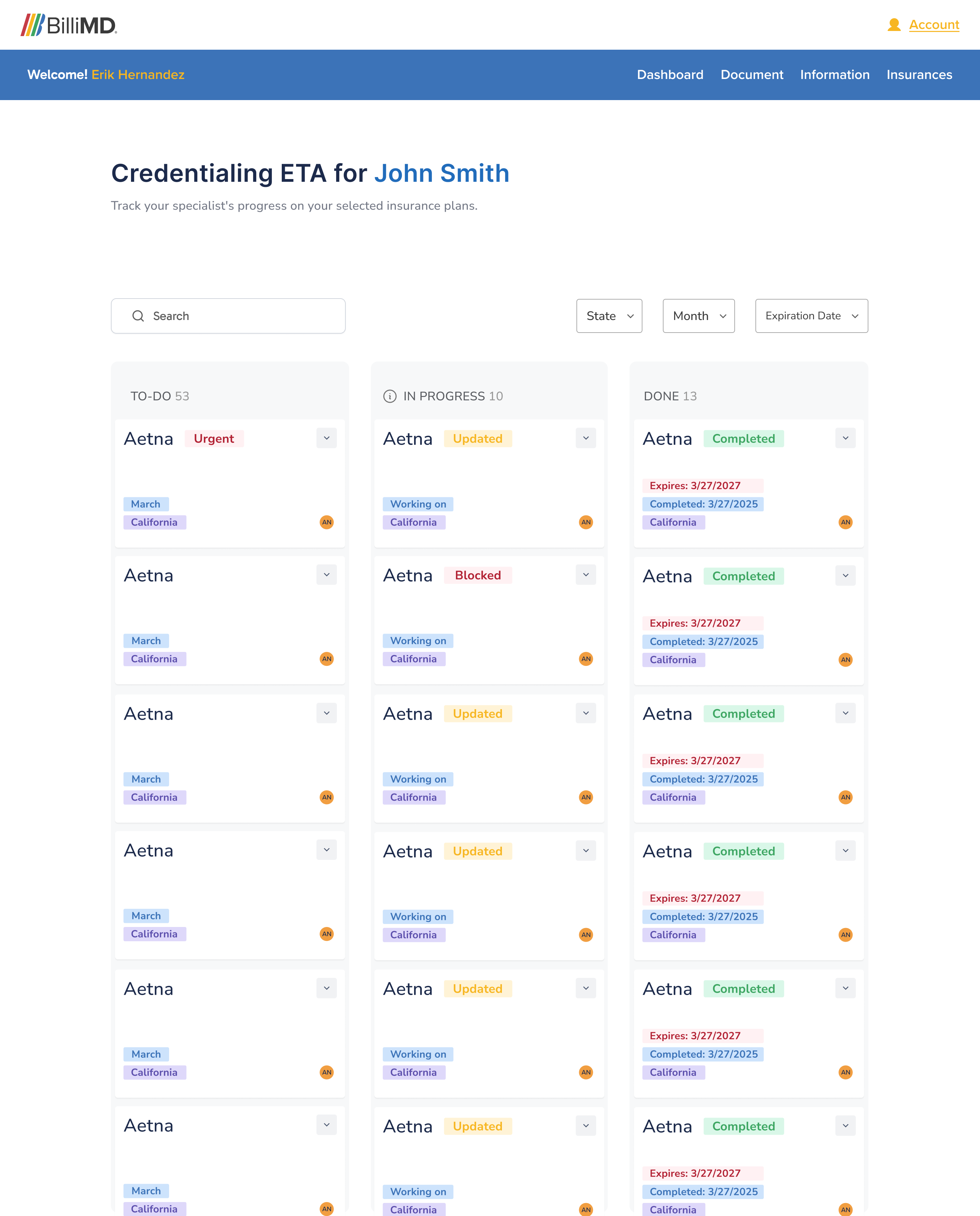Click AN avatar on fifth To-Do card
The image size is (980, 1216).
(x=326, y=1072)
